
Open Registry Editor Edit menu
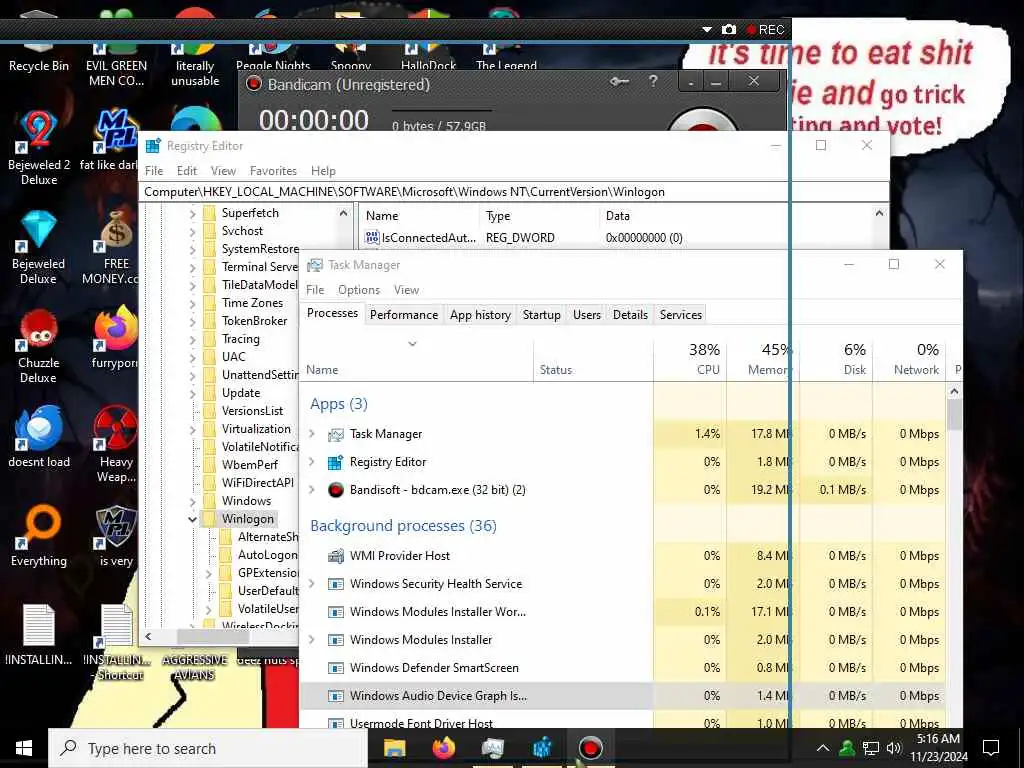[187, 171]
